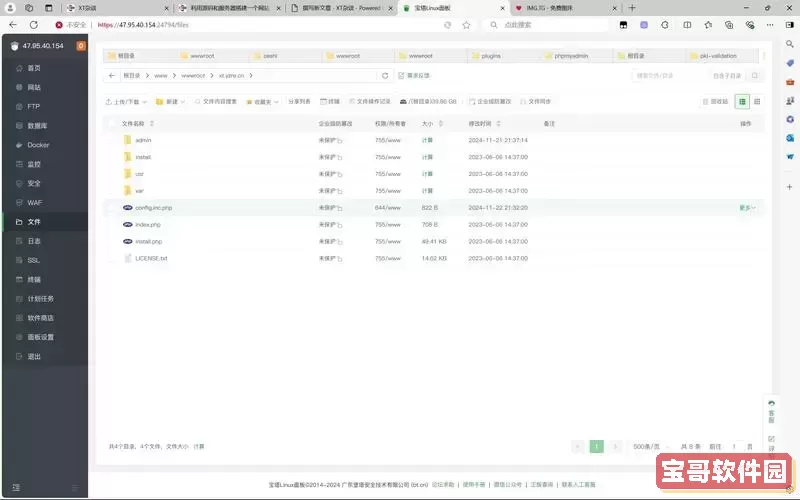The height and width of the screenshot is (500, 800).
Task: Click 计算 size for admin folder
Action: pos(427,140)
